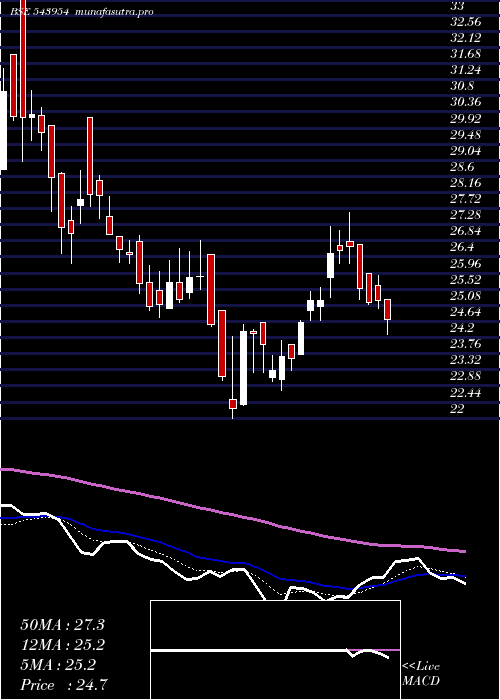Select the 29.04 price axis label
The height and width of the screenshot is (700, 500).
pyautogui.click(x=465, y=151)
